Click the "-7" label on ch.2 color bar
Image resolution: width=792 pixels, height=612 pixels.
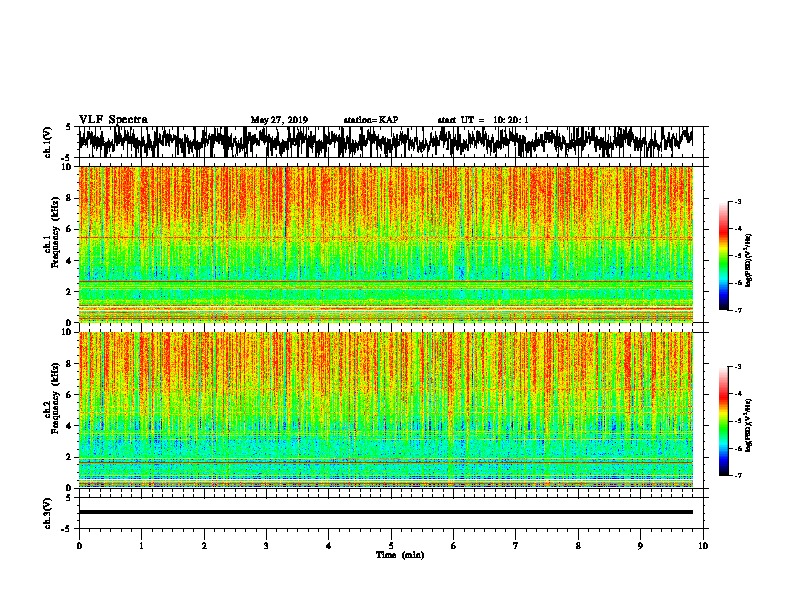[738, 475]
